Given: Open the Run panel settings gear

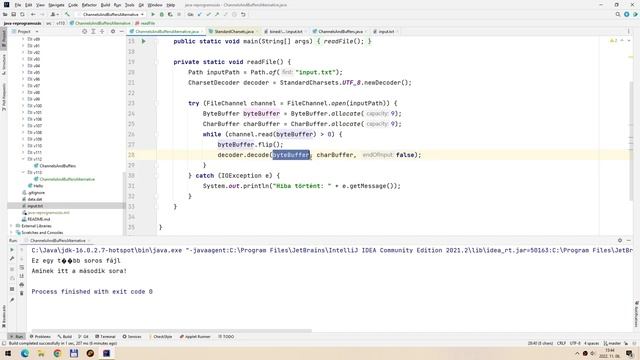Looking at the screenshot, I should [x=620, y=240].
